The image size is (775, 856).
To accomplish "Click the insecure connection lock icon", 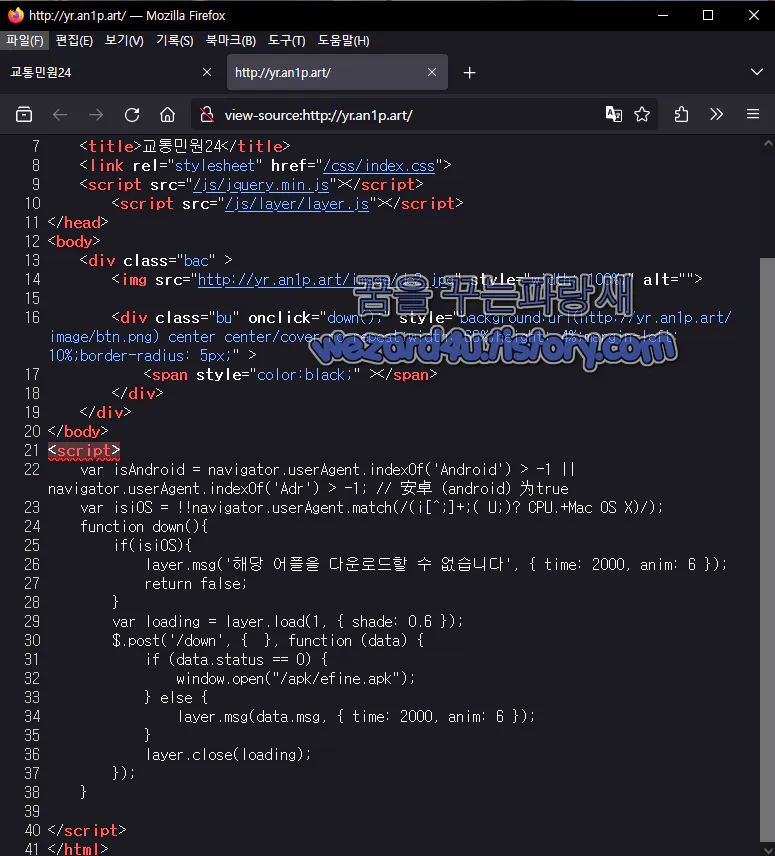I will click(x=207, y=115).
